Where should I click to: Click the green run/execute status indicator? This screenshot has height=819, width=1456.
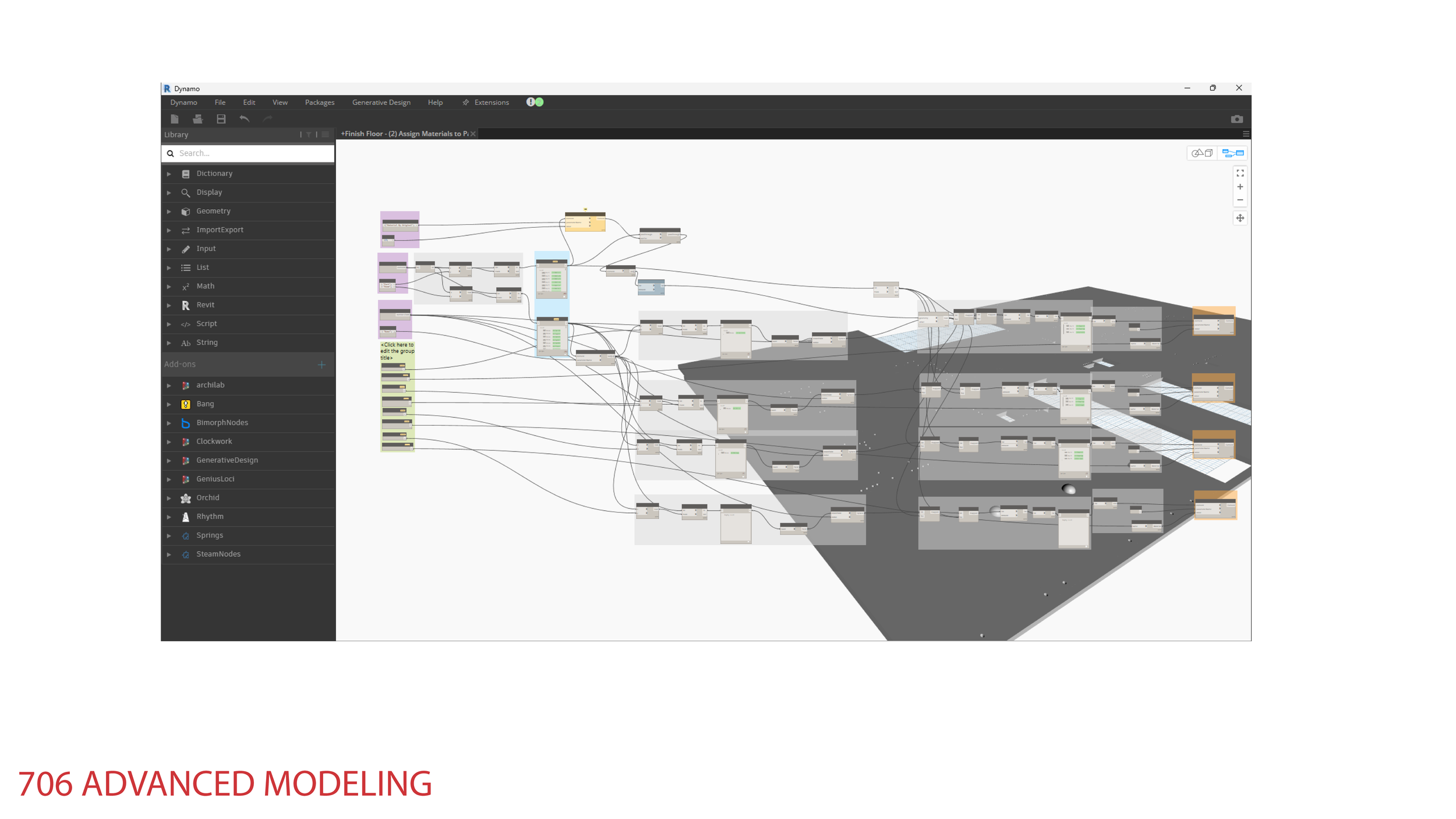coord(540,102)
